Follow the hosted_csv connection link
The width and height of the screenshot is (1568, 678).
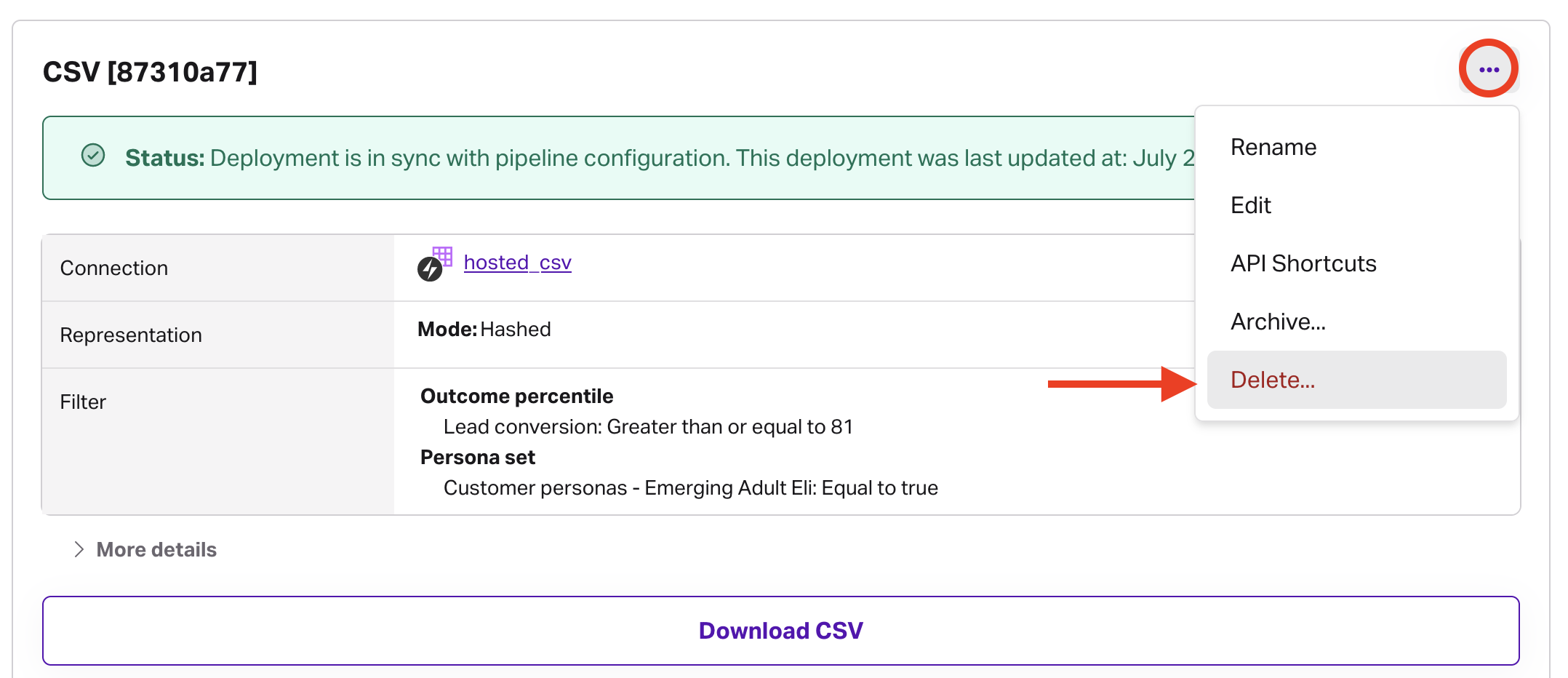click(x=517, y=263)
